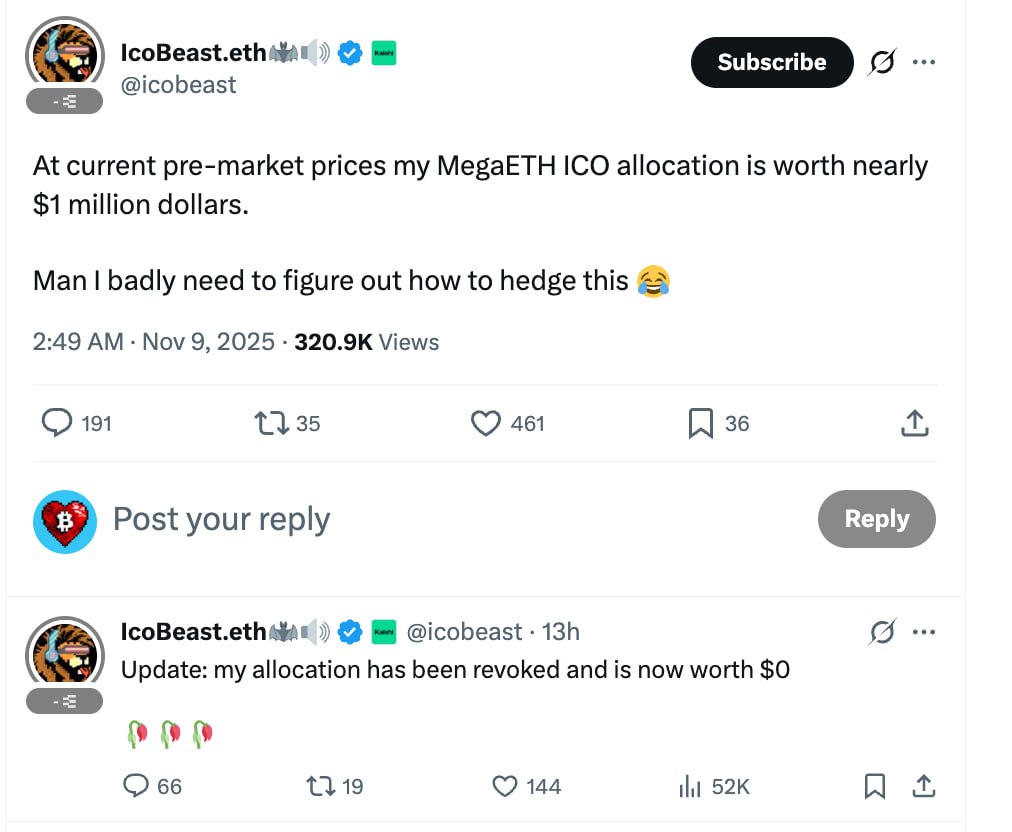This screenshot has height=832, width=1012.
Task: Repost the update post with 19 reposts
Action: click(322, 787)
